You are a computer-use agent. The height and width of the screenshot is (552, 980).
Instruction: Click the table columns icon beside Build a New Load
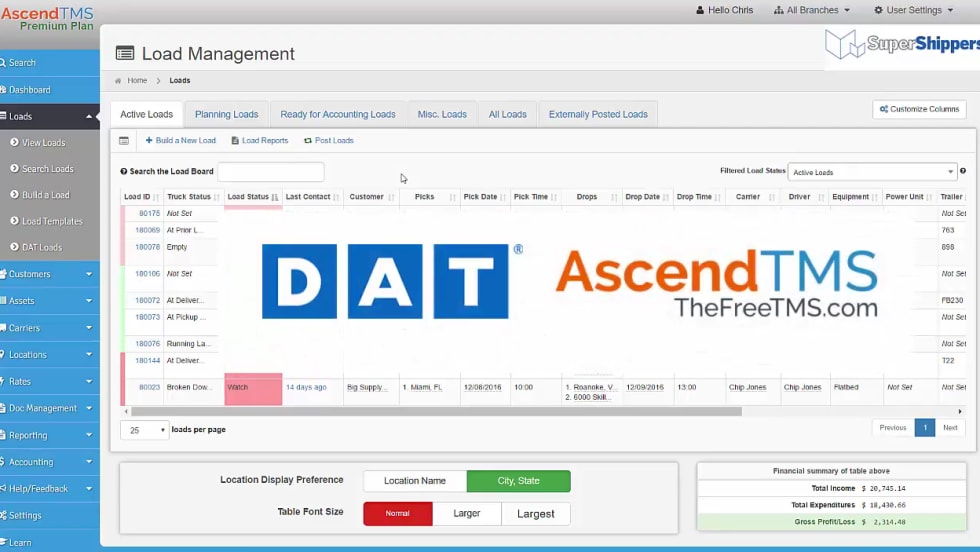124,141
